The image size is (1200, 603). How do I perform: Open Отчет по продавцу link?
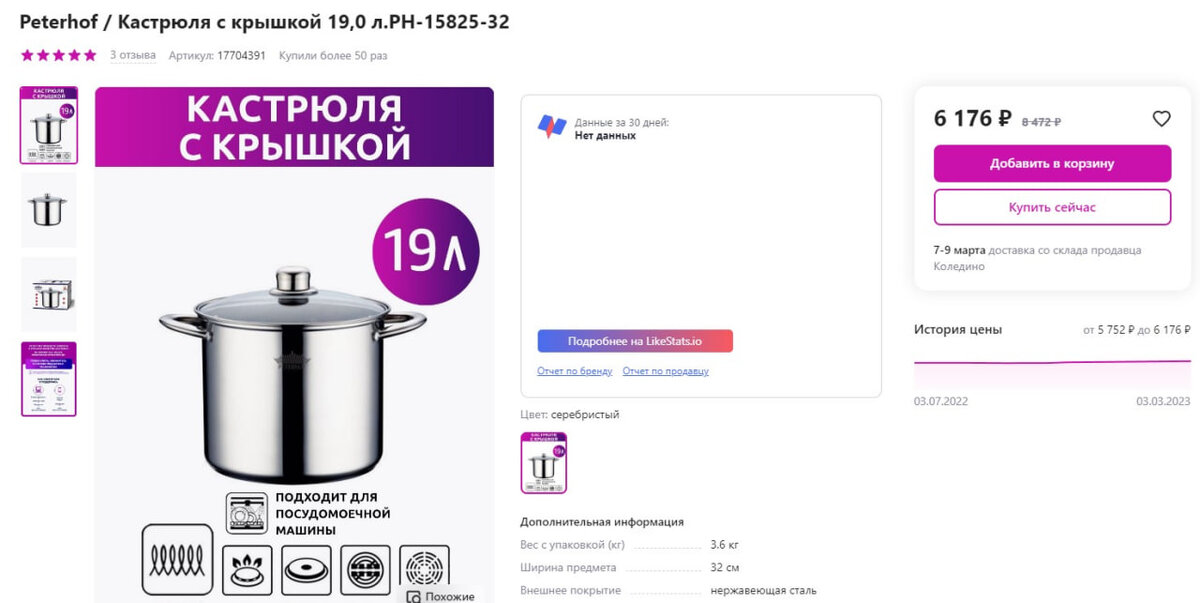665,371
